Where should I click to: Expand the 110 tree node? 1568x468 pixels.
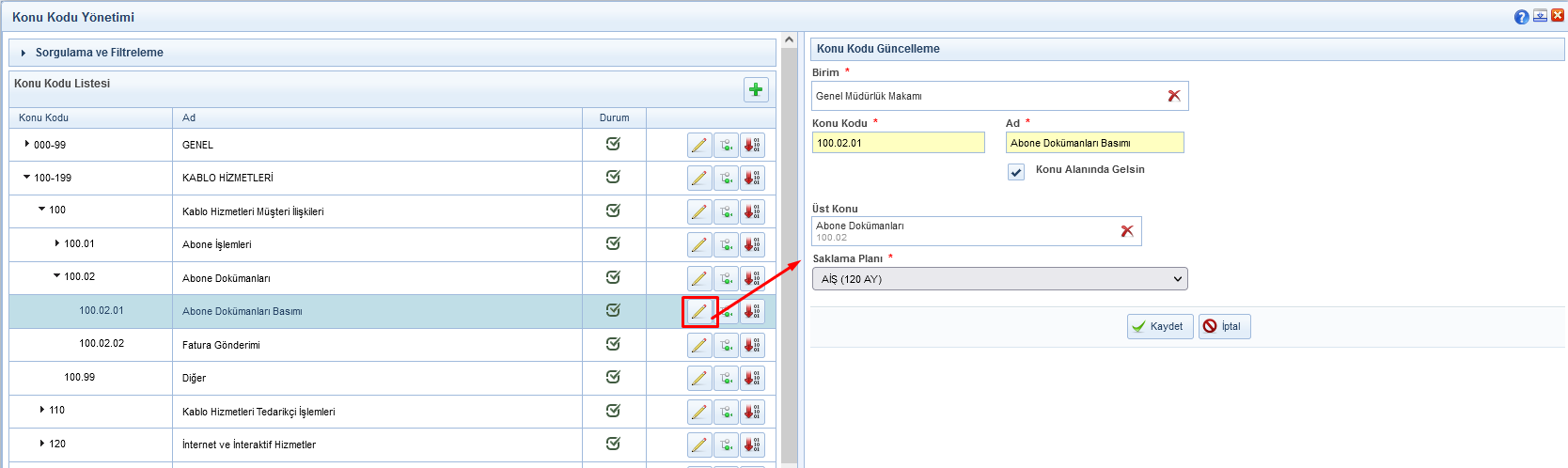(x=42, y=410)
